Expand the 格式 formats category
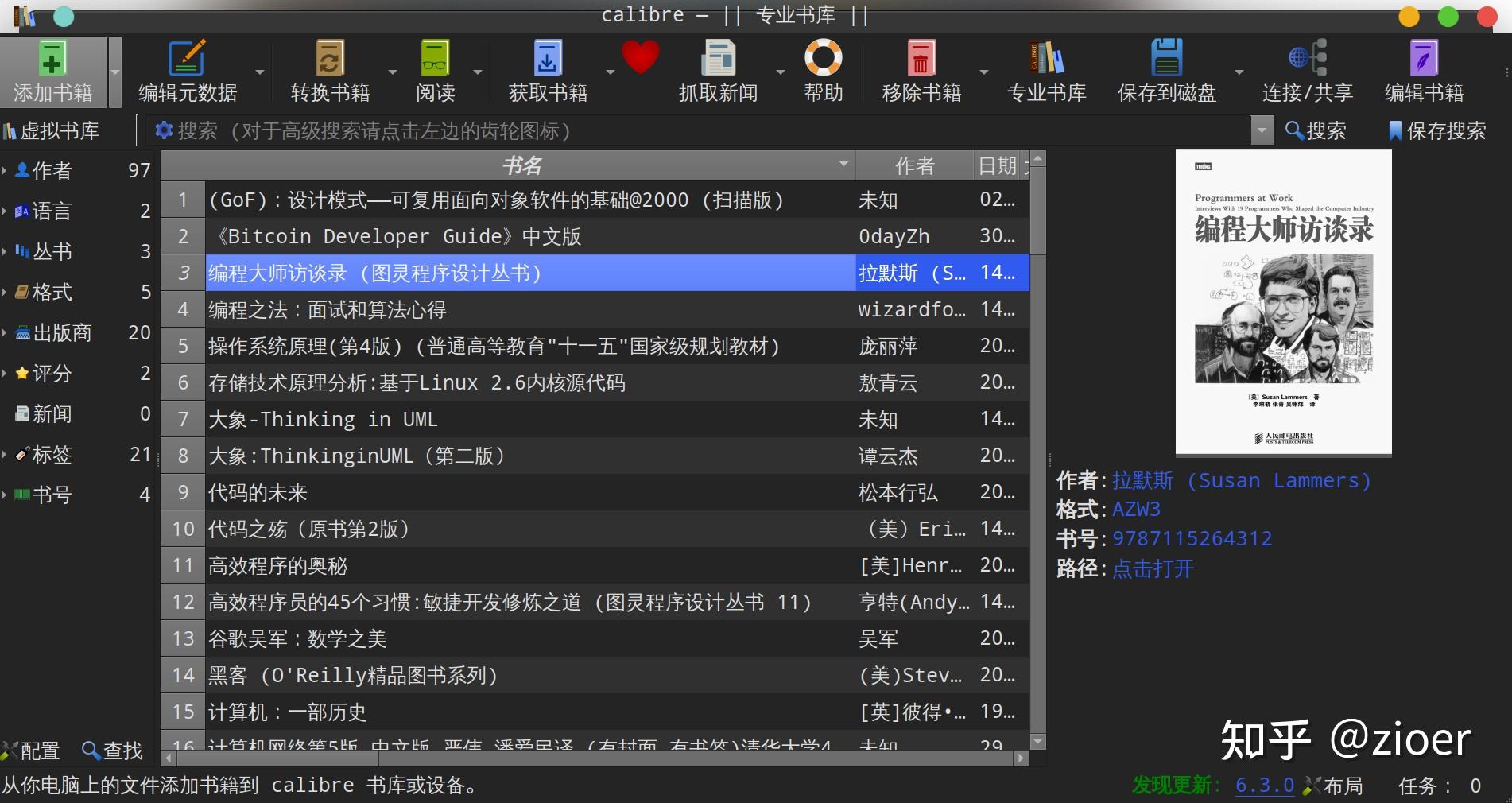The width and height of the screenshot is (1512, 803). [5, 292]
